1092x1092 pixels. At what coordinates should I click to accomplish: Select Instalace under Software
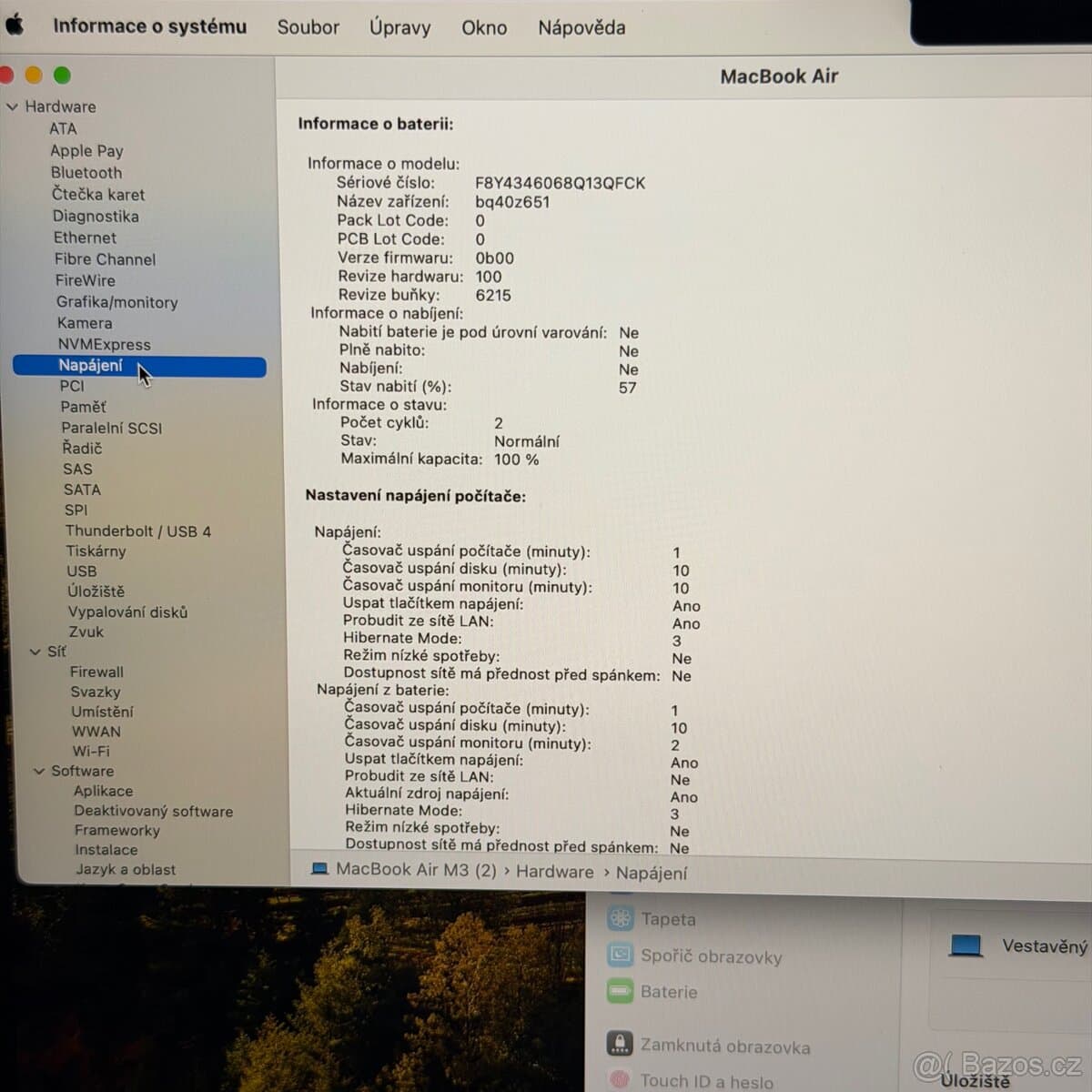(106, 850)
